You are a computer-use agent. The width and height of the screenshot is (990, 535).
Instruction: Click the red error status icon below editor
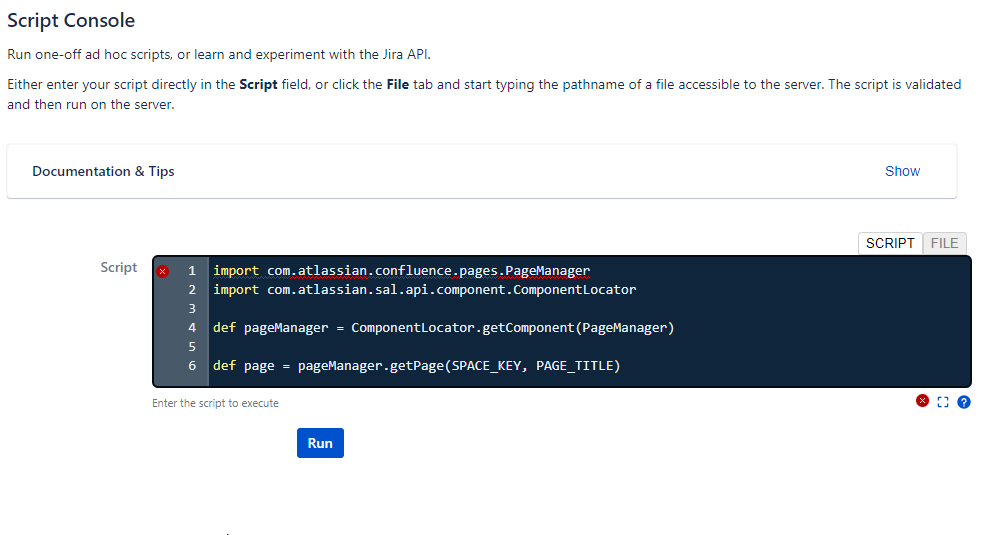click(922, 401)
